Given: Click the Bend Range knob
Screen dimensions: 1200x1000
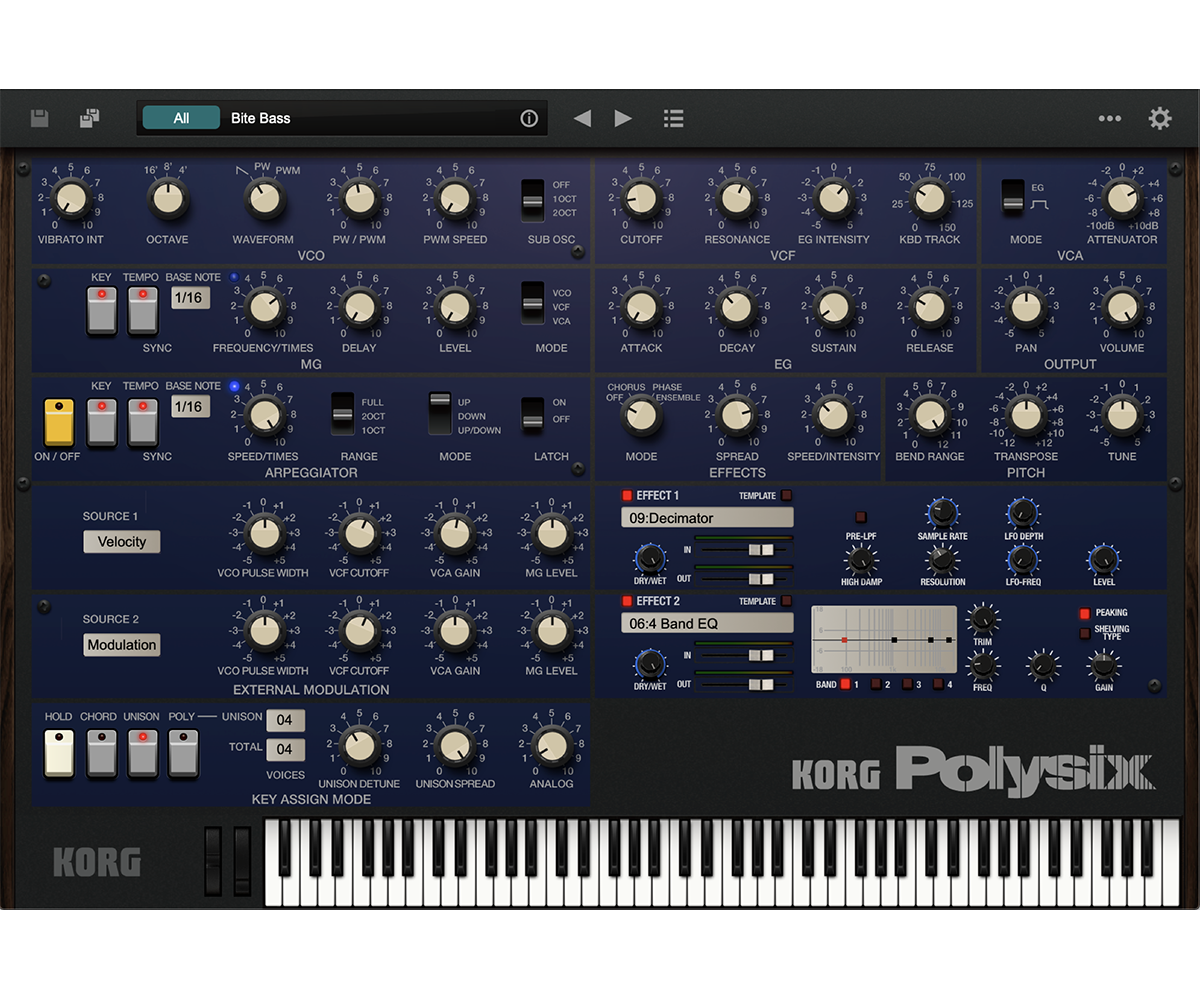Looking at the screenshot, I should (x=930, y=415).
